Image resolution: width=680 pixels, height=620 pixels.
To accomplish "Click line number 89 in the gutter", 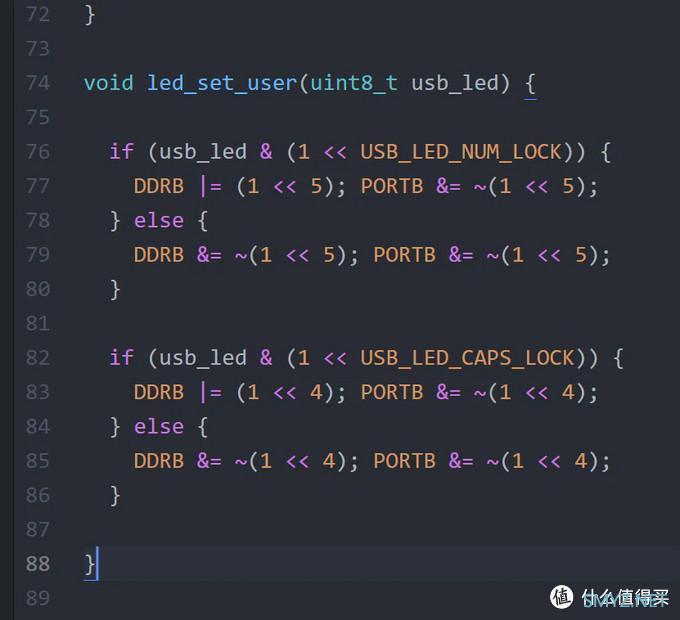I will [38, 598].
